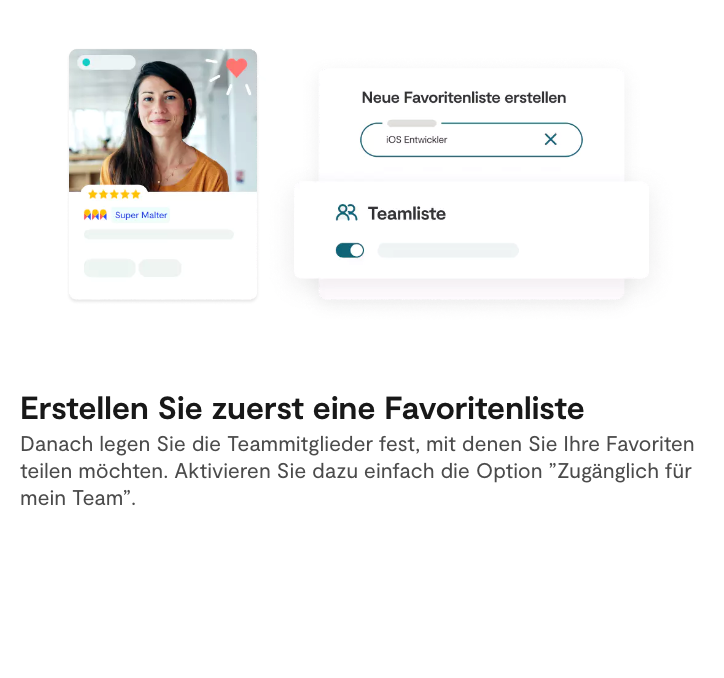Click the Teamliste people icon
The width and height of the screenshot is (724, 678).
tap(346, 213)
